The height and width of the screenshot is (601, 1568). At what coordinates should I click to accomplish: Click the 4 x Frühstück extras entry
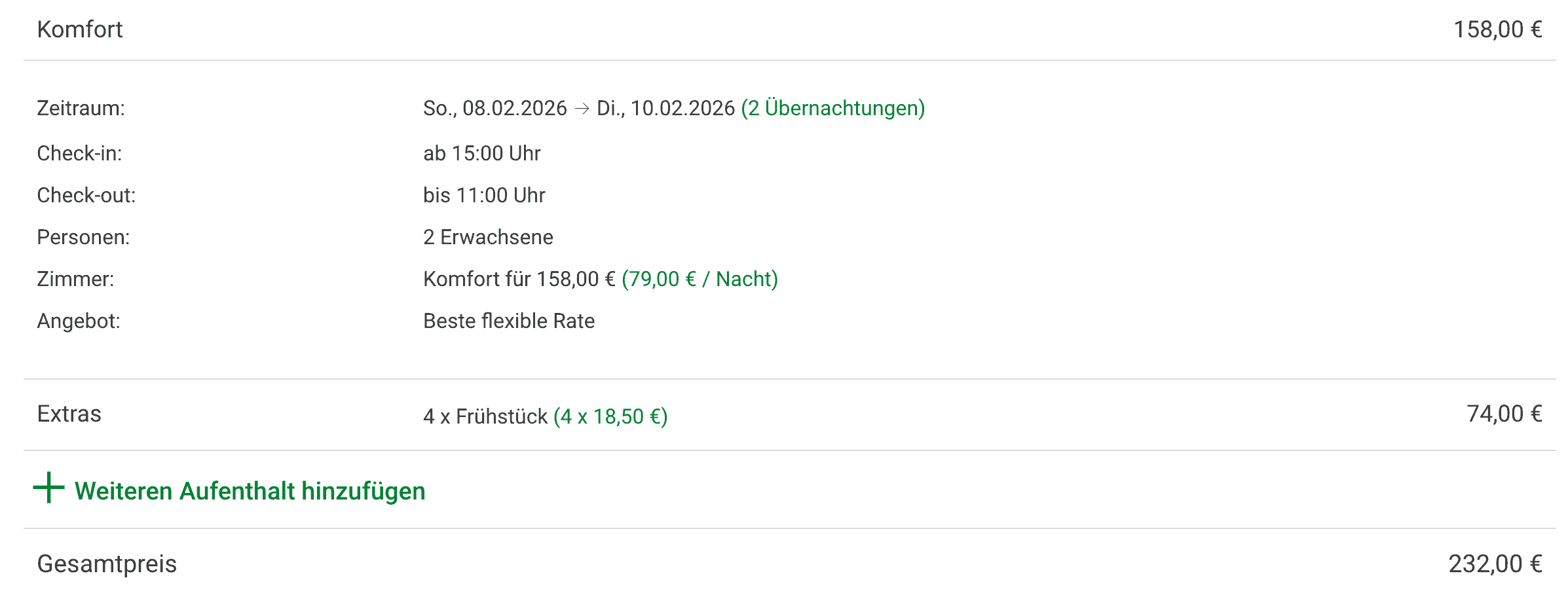tap(485, 416)
